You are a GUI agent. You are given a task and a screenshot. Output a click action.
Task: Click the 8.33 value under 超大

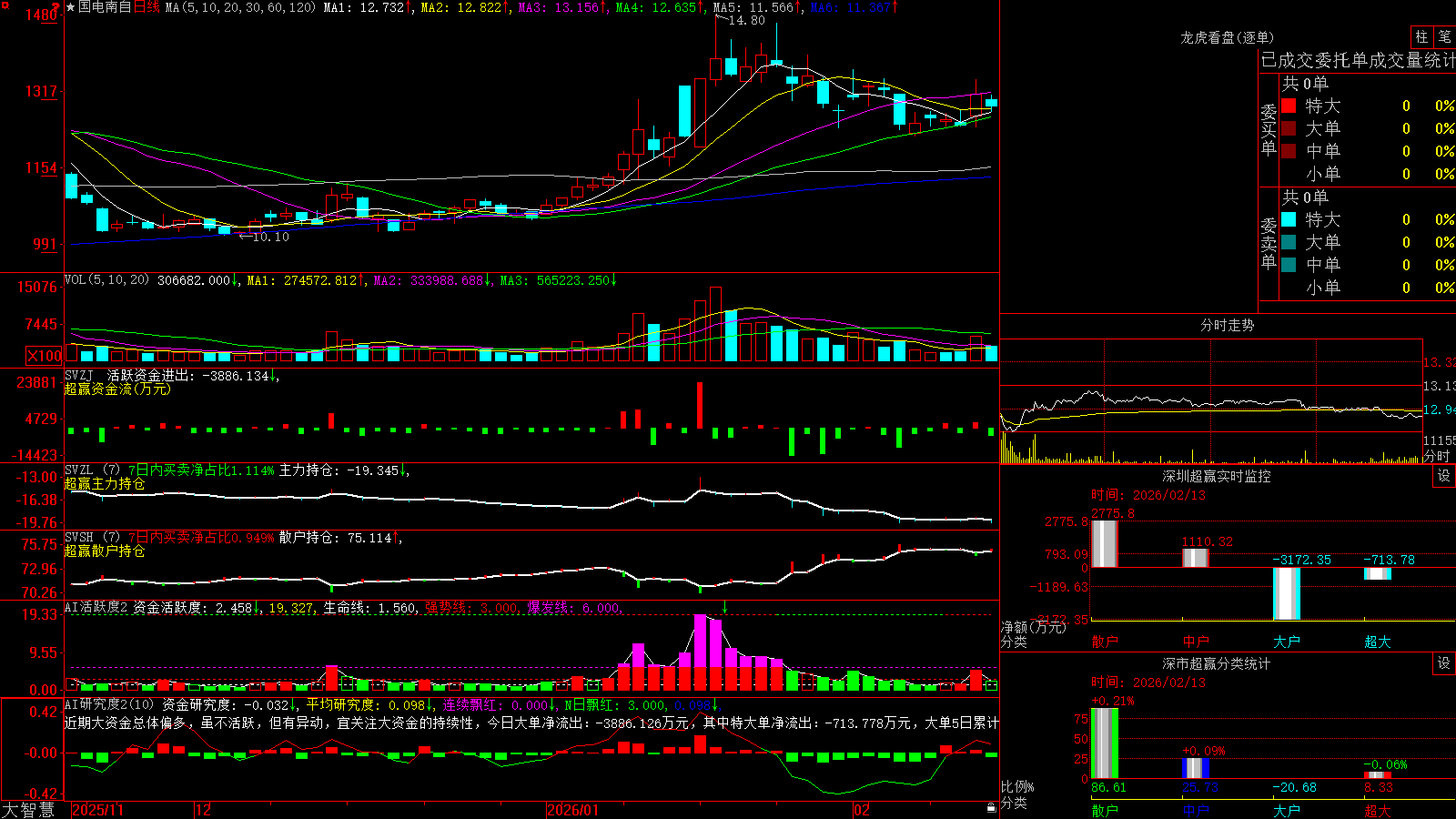click(x=1378, y=787)
